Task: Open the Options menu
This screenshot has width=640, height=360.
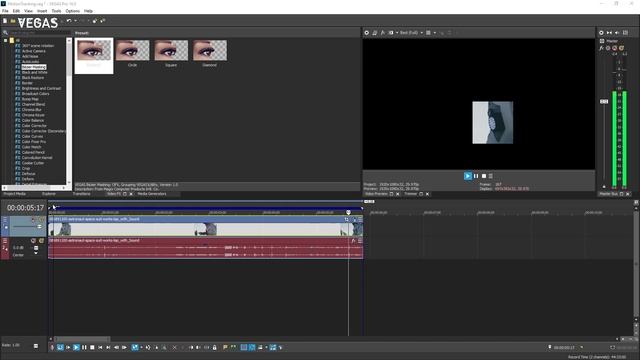Action: [73, 11]
